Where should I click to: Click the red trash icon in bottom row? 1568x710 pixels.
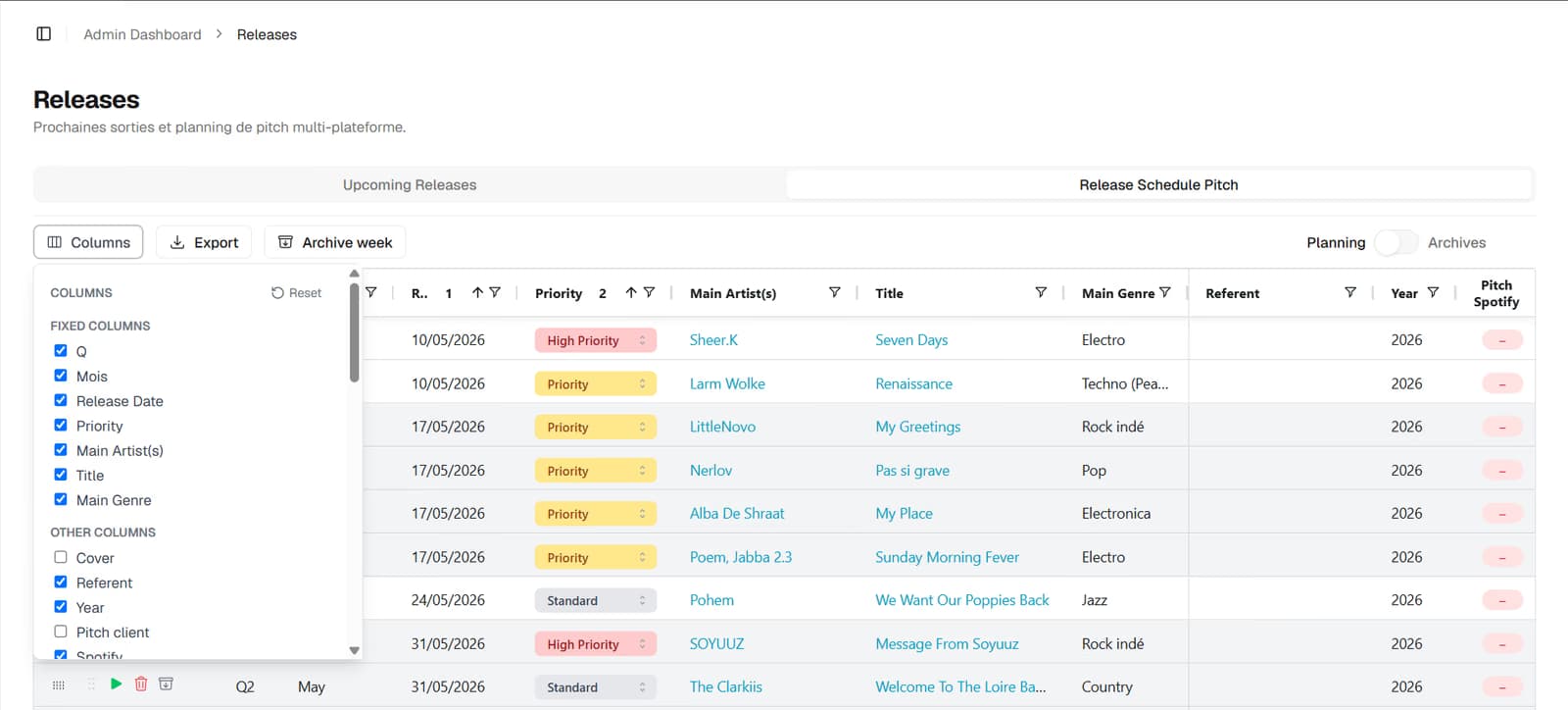141,685
